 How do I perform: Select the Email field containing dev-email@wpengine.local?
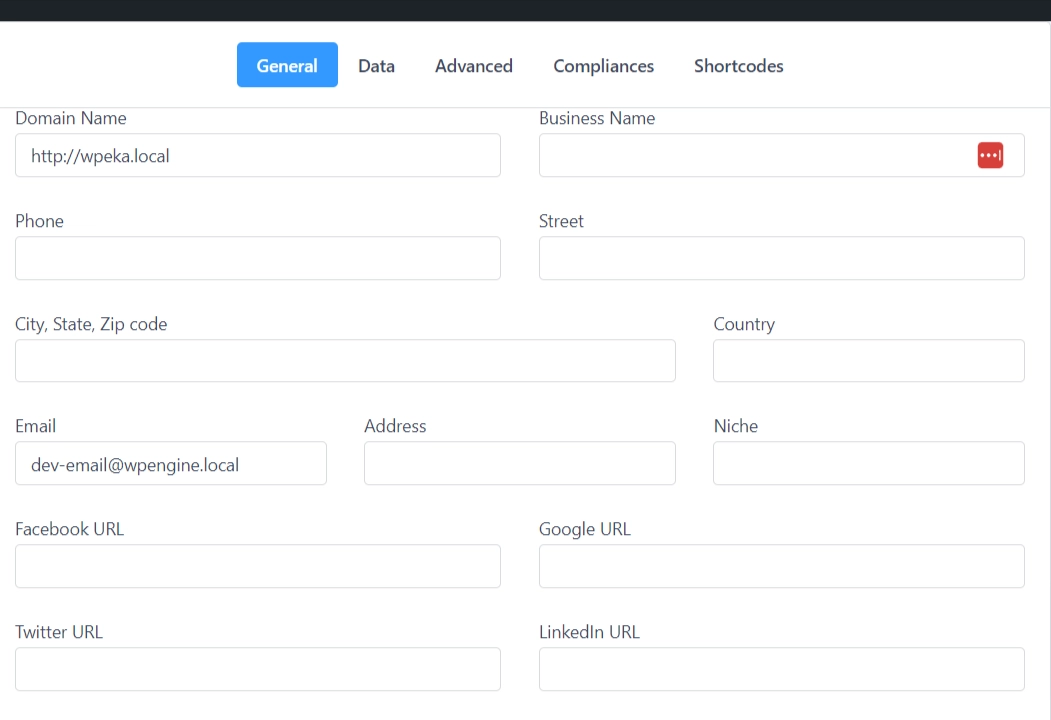coord(170,464)
